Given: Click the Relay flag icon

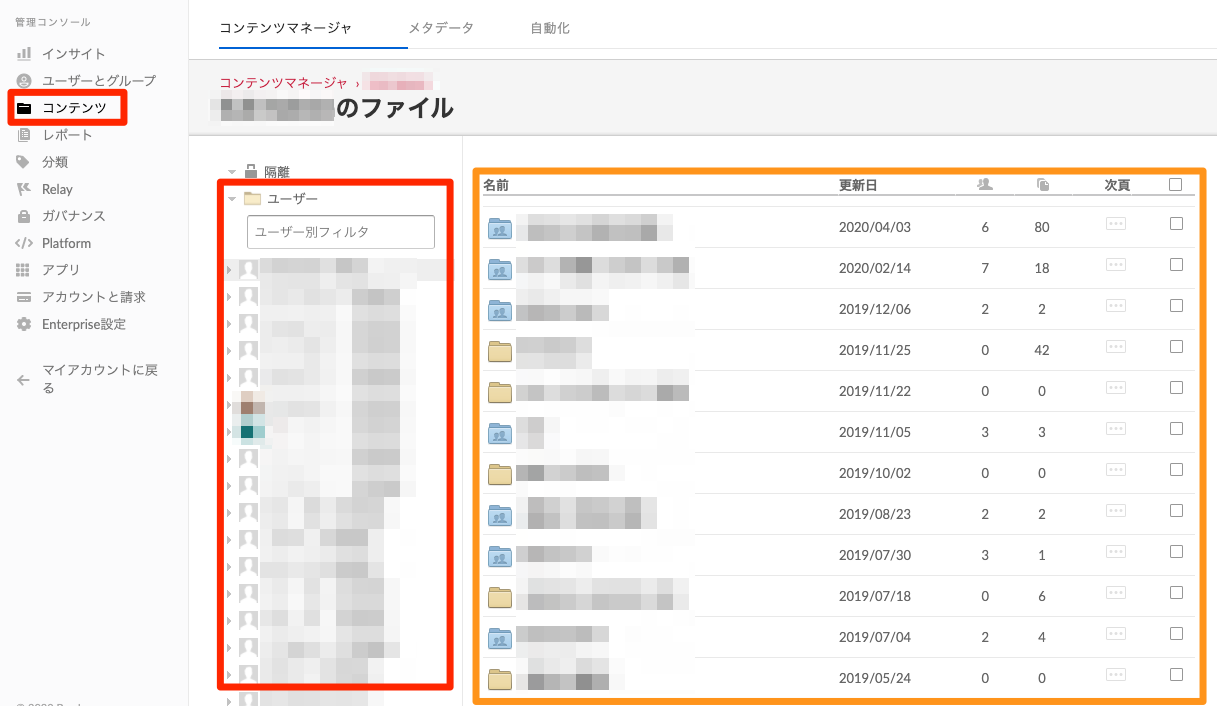Looking at the screenshot, I should click(x=24, y=189).
